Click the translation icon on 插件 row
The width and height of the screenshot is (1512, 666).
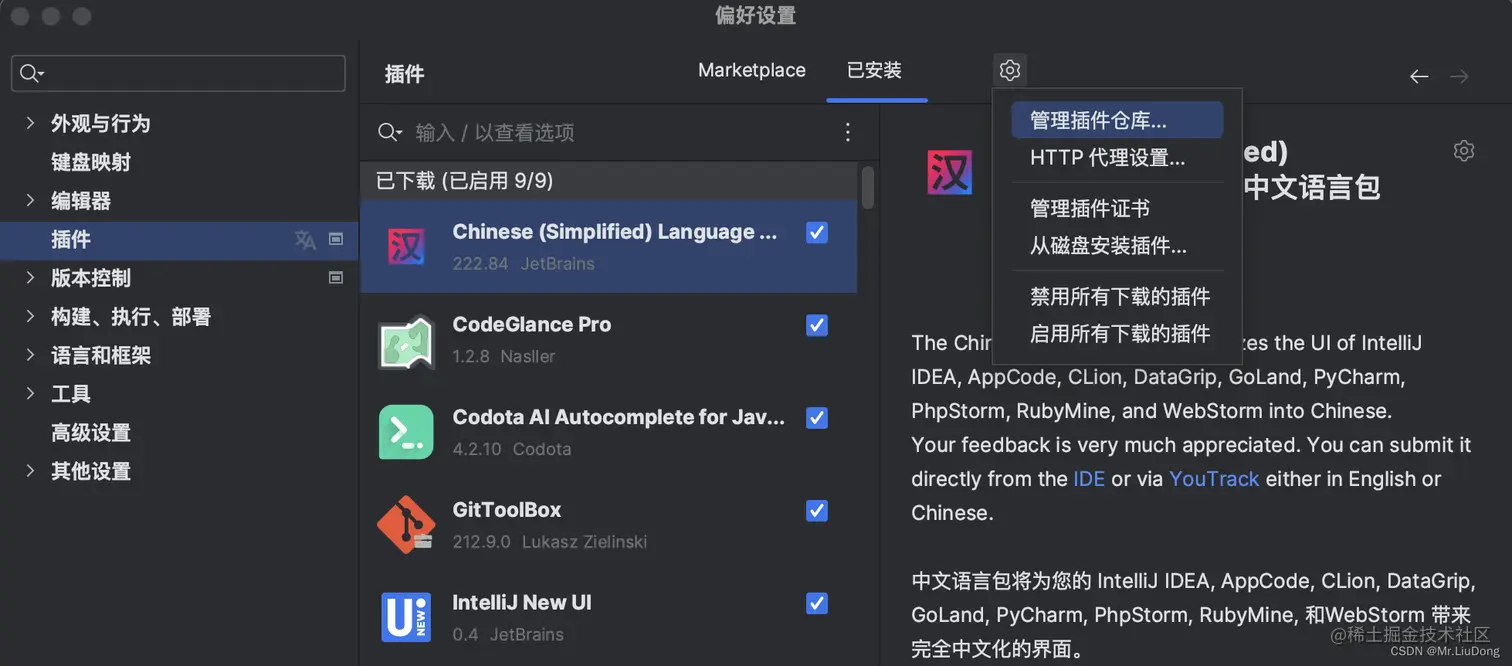click(x=305, y=240)
